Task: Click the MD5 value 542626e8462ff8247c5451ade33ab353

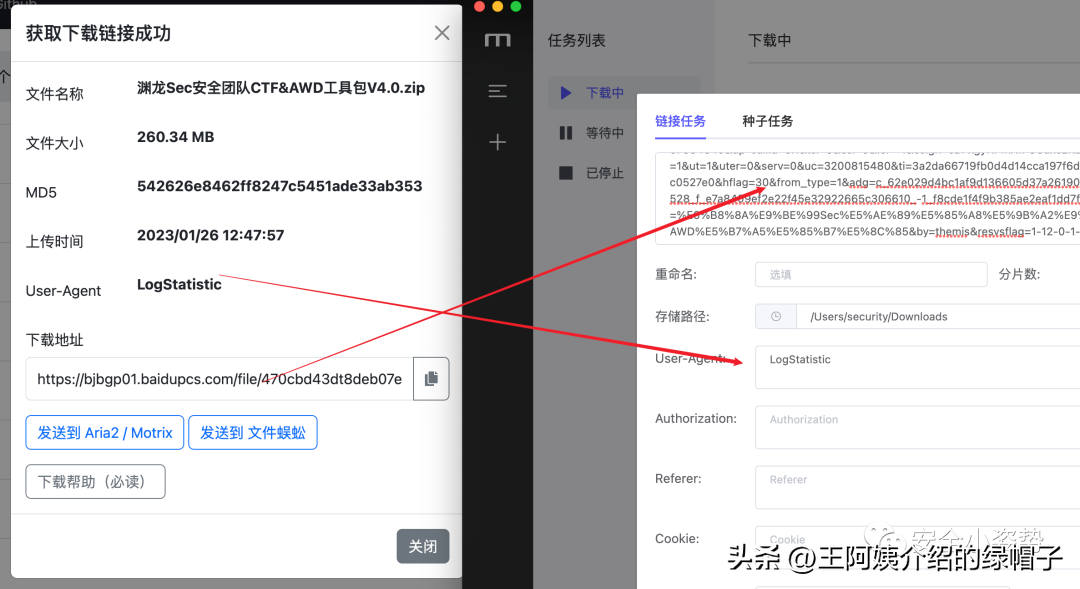Action: pyautogui.click(x=280, y=186)
